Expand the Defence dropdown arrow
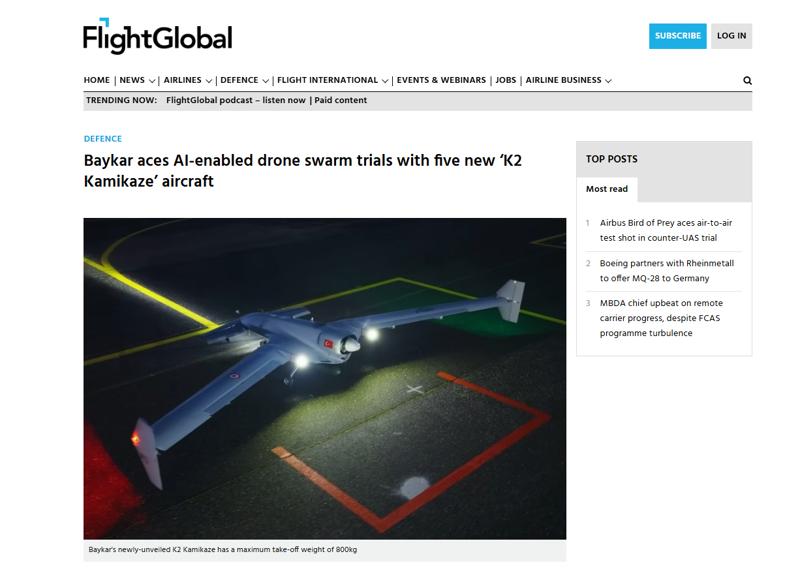This screenshot has width=800, height=569. (265, 81)
